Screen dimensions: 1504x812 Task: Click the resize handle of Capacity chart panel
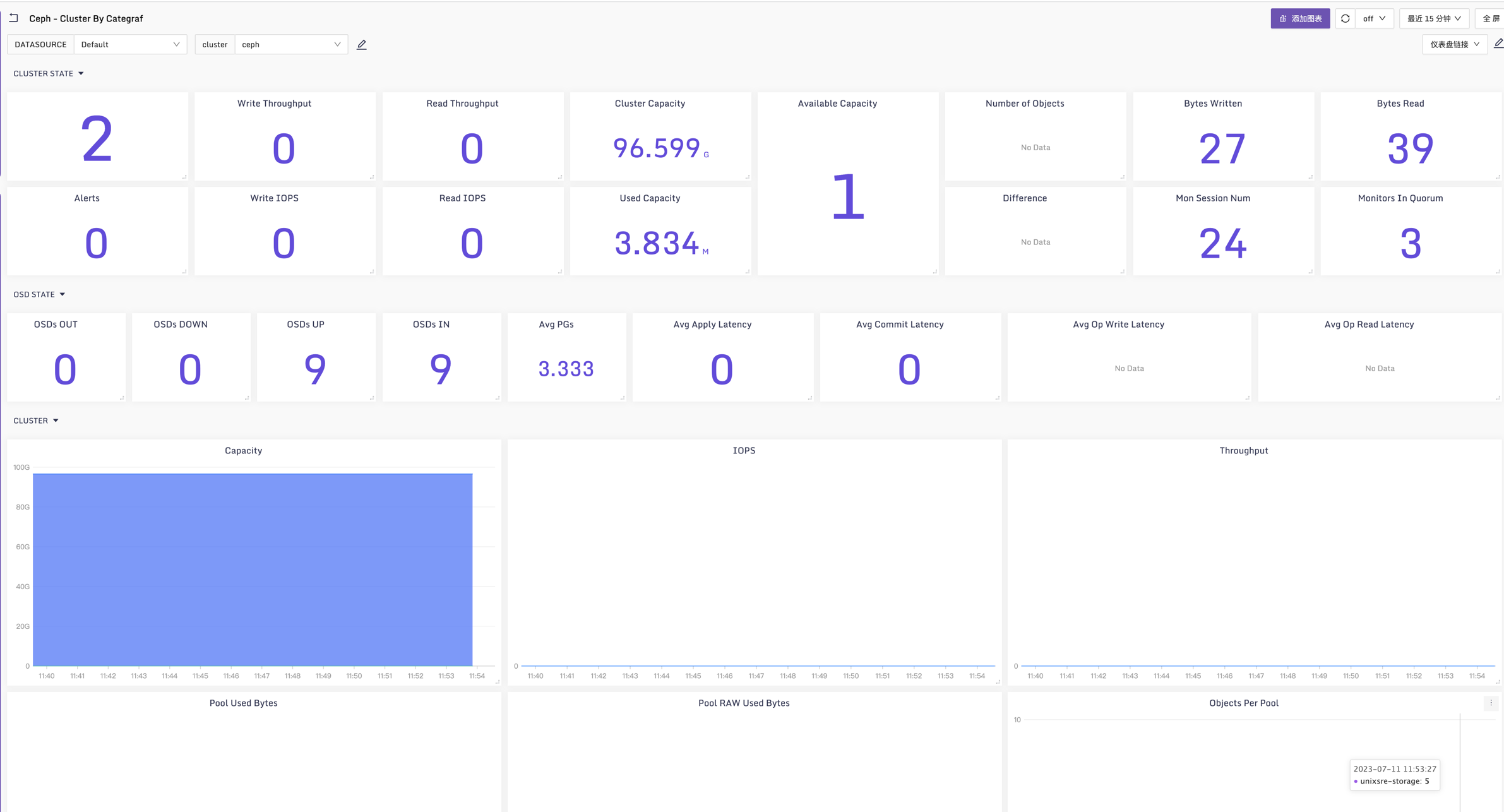point(498,682)
